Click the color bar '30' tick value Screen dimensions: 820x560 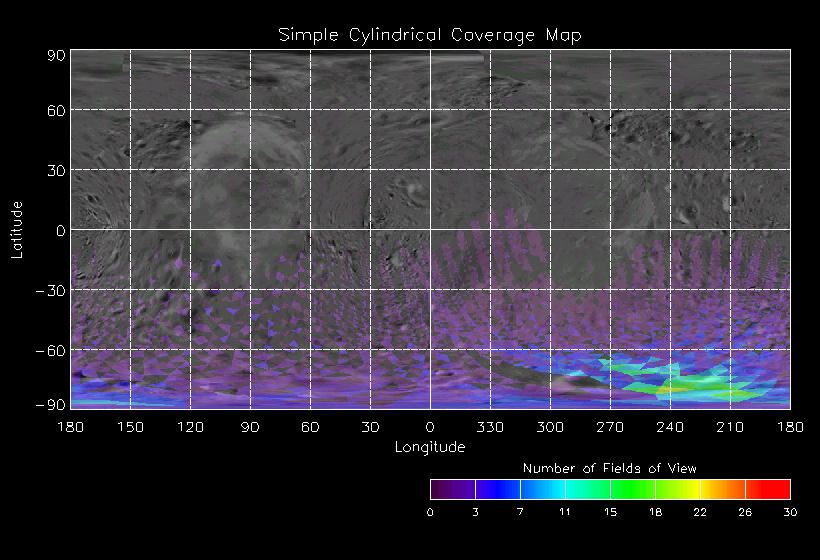(790, 512)
